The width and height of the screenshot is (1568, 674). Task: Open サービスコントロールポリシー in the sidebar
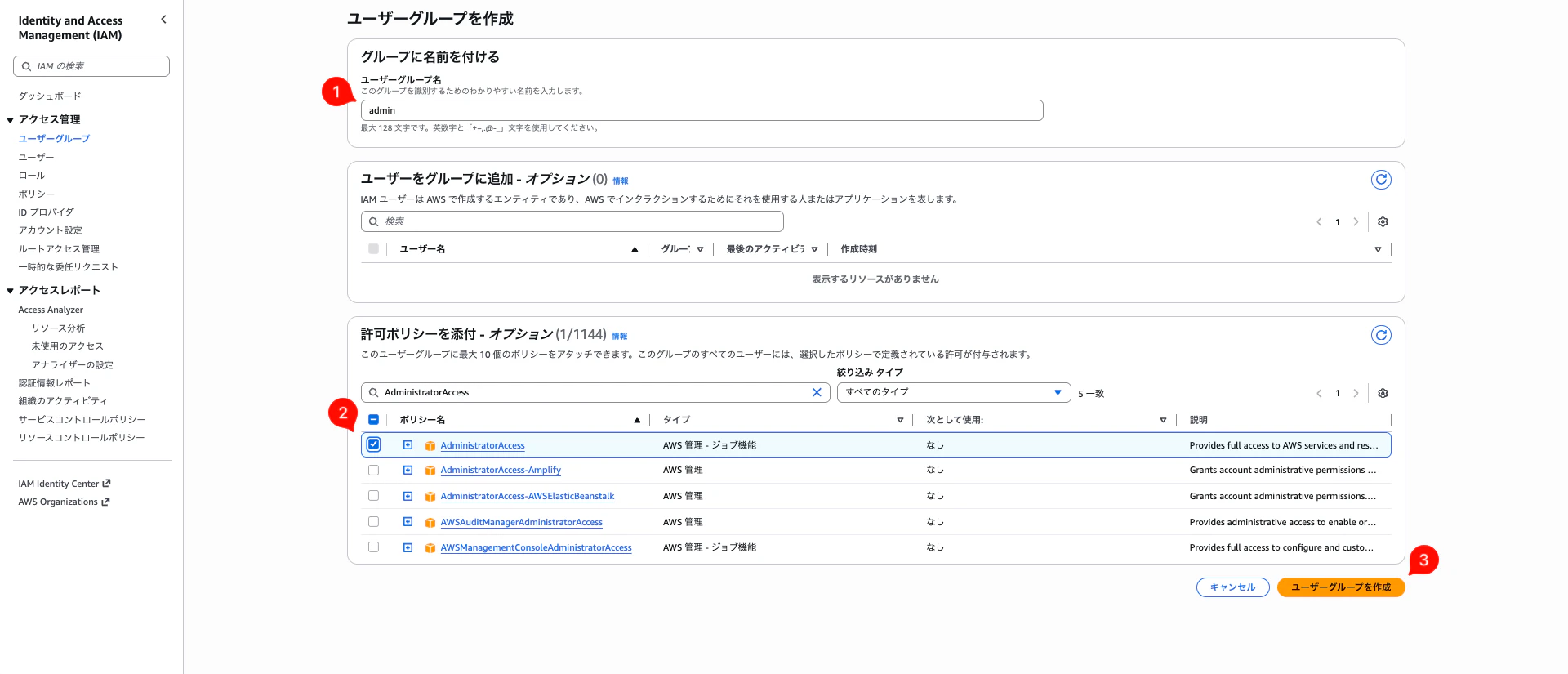click(82, 420)
